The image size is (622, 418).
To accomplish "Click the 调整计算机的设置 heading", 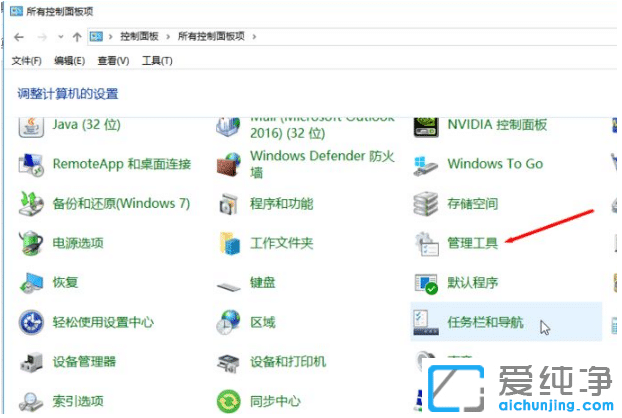I will [x=68, y=94].
